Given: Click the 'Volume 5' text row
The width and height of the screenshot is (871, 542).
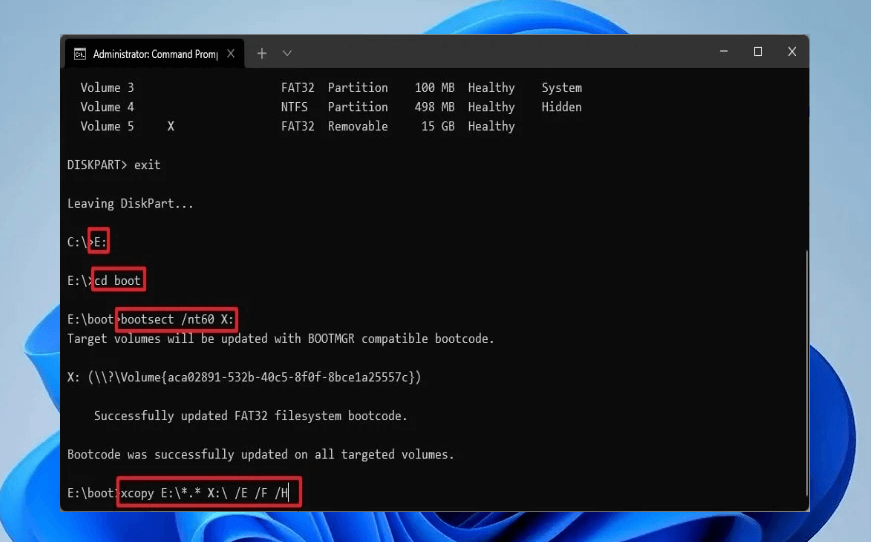Looking at the screenshot, I should pos(298,127).
